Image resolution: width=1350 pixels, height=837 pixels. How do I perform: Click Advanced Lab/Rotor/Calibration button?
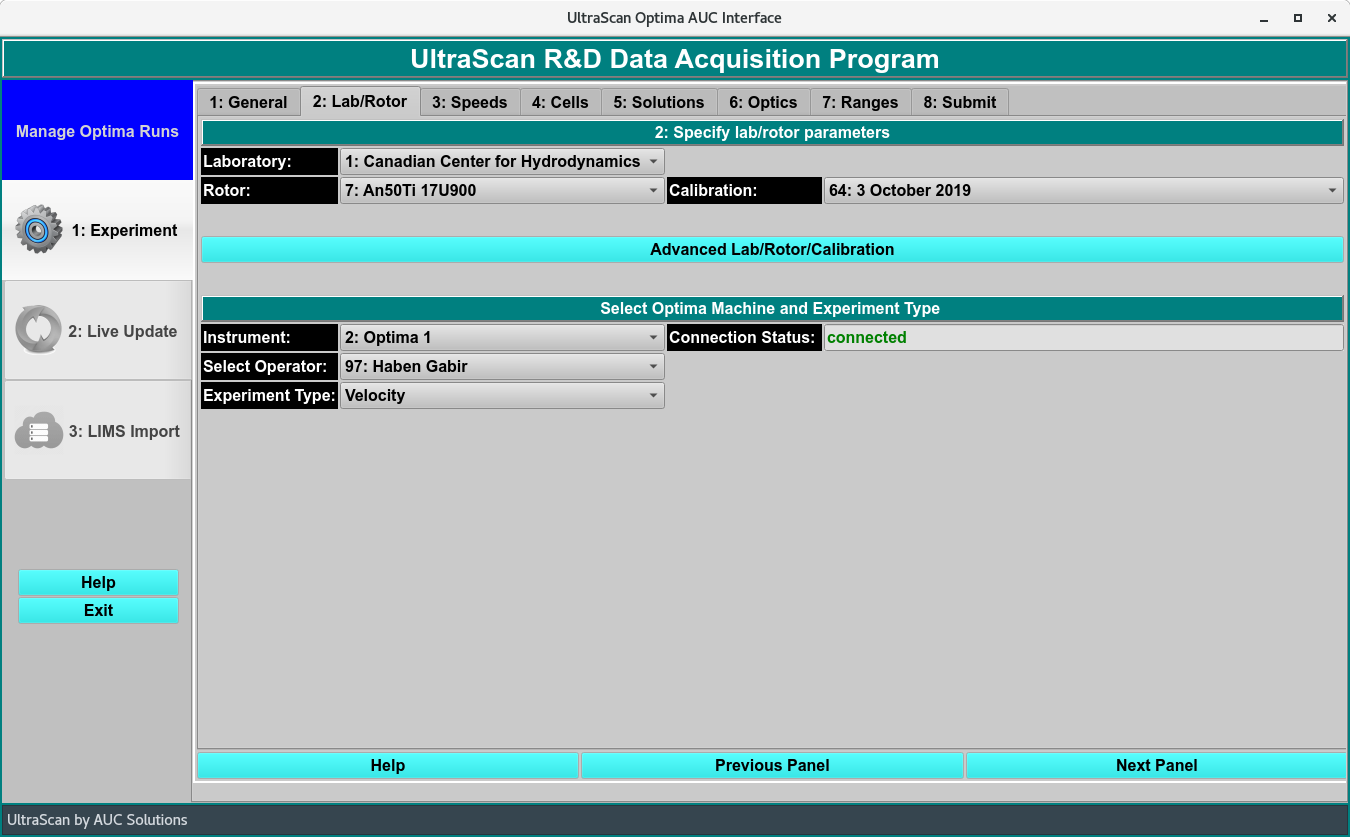coord(771,249)
